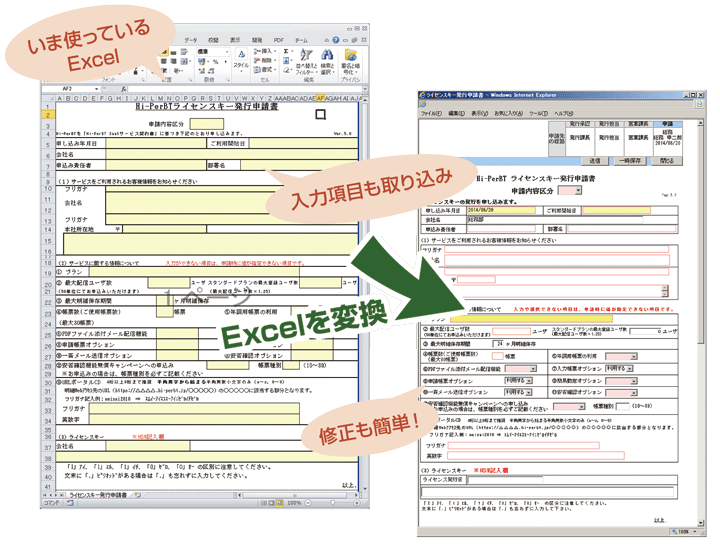This screenshot has height=551, width=720.
Task: Click the wrap text icon
Action: [x=184, y=51]
